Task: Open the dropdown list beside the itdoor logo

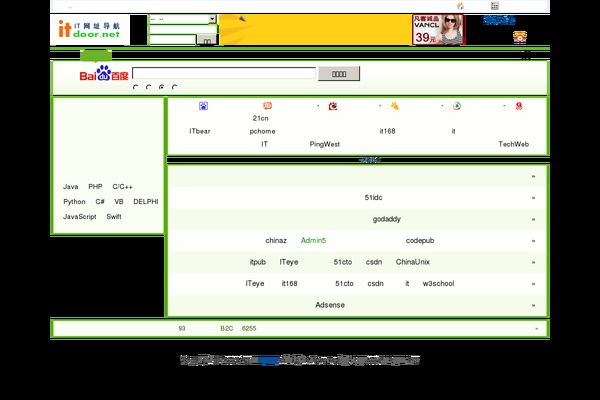Action: [x=183, y=19]
